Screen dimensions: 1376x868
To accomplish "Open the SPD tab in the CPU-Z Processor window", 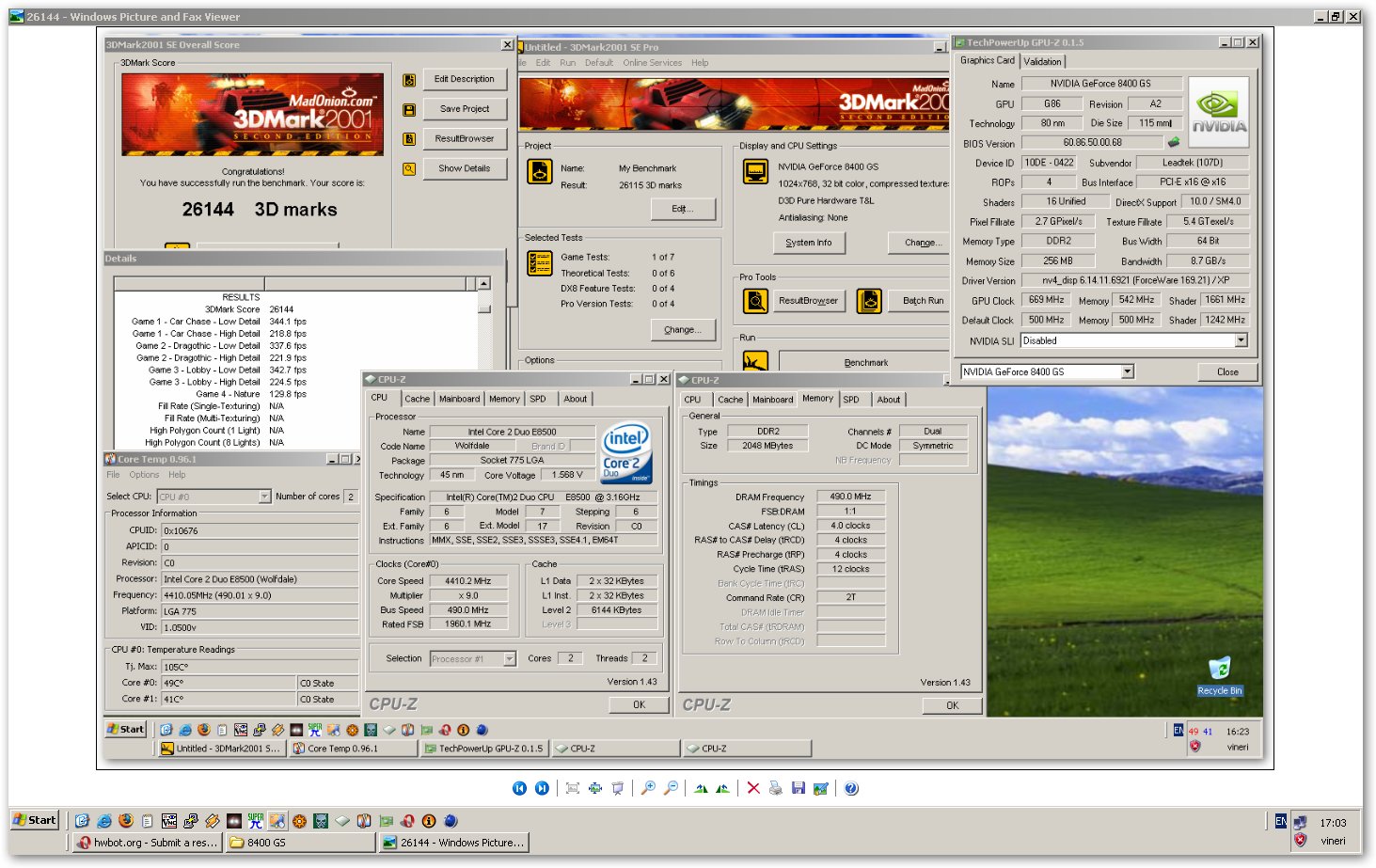I will tap(538, 399).
